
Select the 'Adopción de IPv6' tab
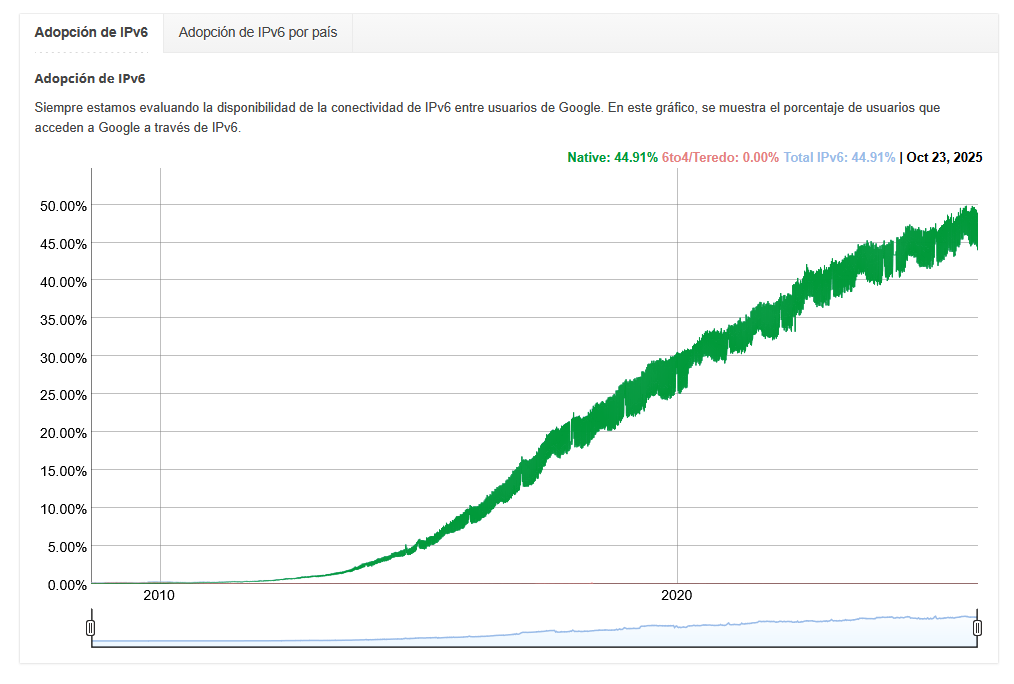click(91, 32)
